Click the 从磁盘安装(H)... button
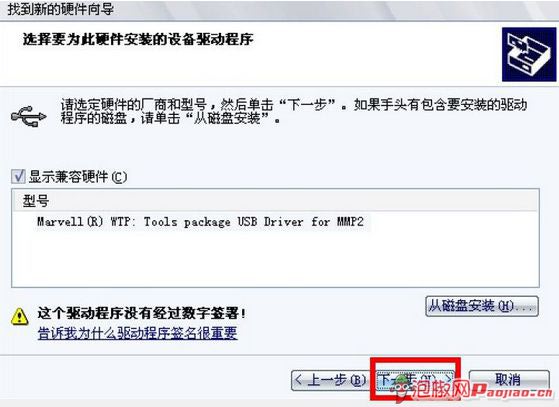 pos(482,306)
